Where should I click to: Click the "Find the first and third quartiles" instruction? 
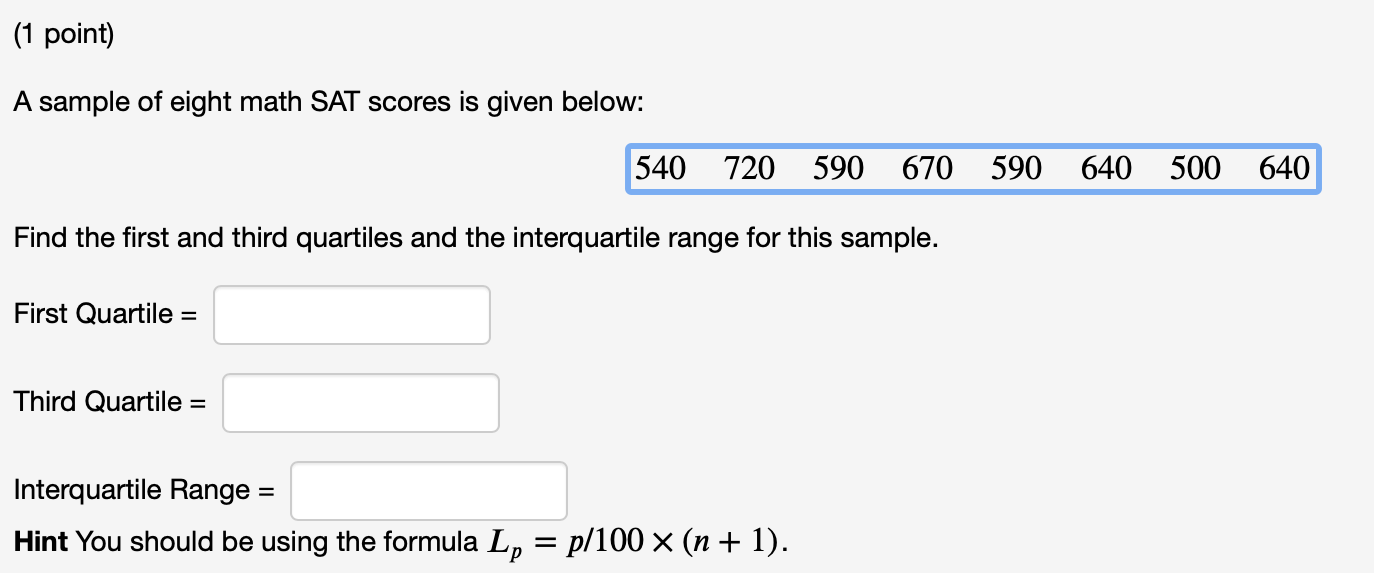pyautogui.click(x=476, y=240)
